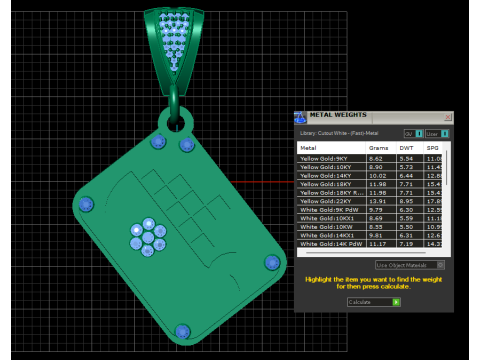
Task: Select the Yellow Gold:22KY row
Action: (370, 201)
